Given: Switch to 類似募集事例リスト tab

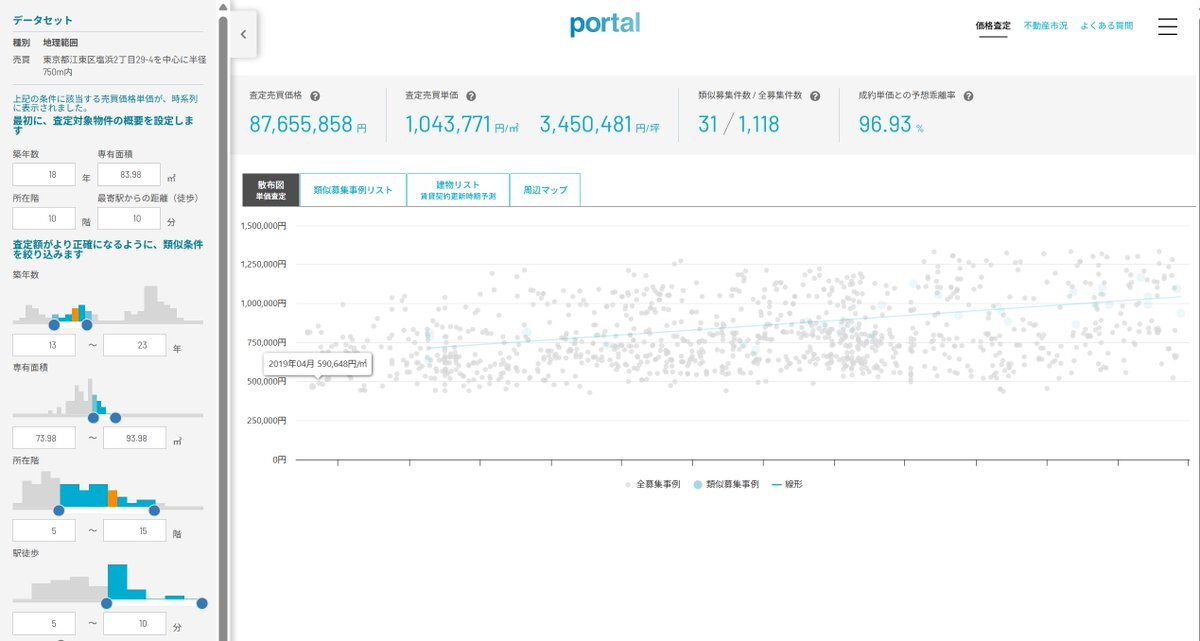Looking at the screenshot, I should click(353, 190).
